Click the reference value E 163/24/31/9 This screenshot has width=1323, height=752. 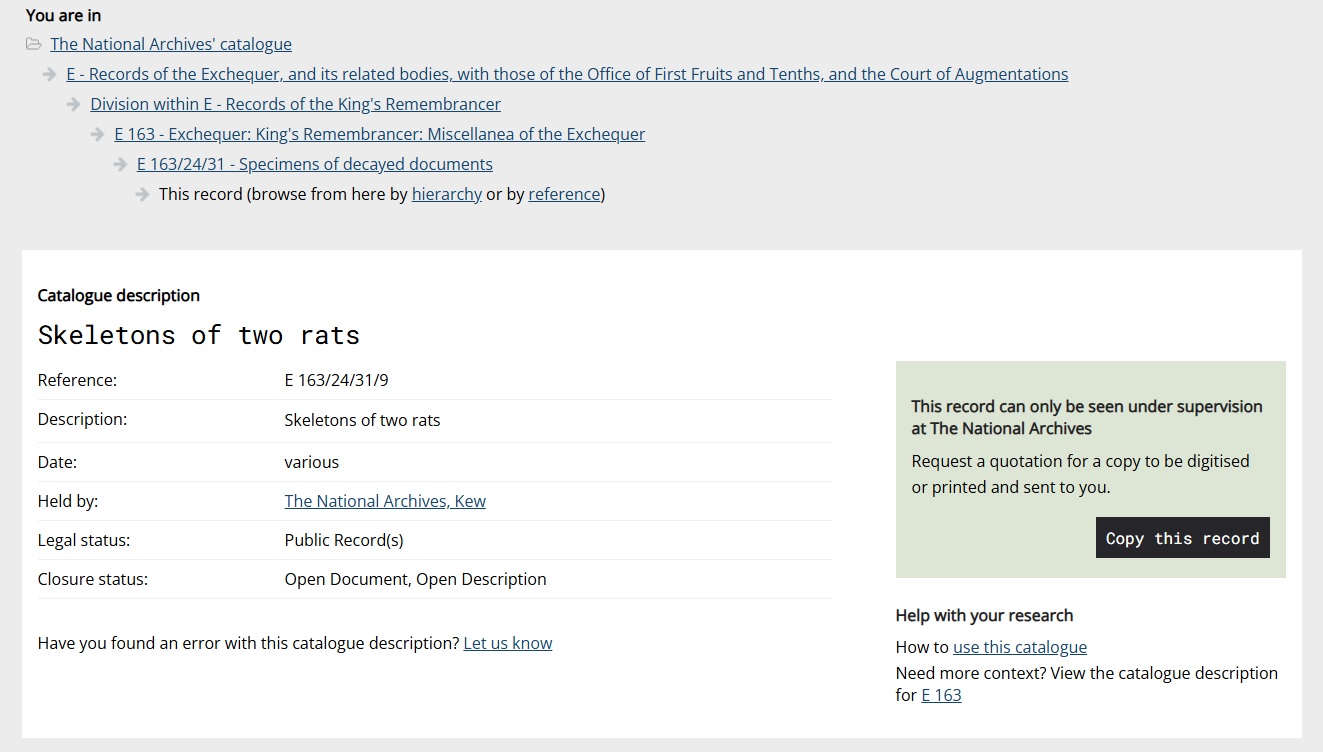(343, 380)
